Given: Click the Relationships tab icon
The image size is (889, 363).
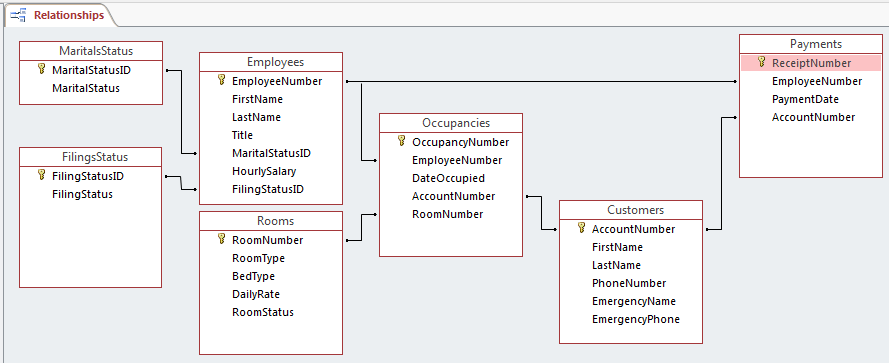Looking at the screenshot, I should 20,15.
